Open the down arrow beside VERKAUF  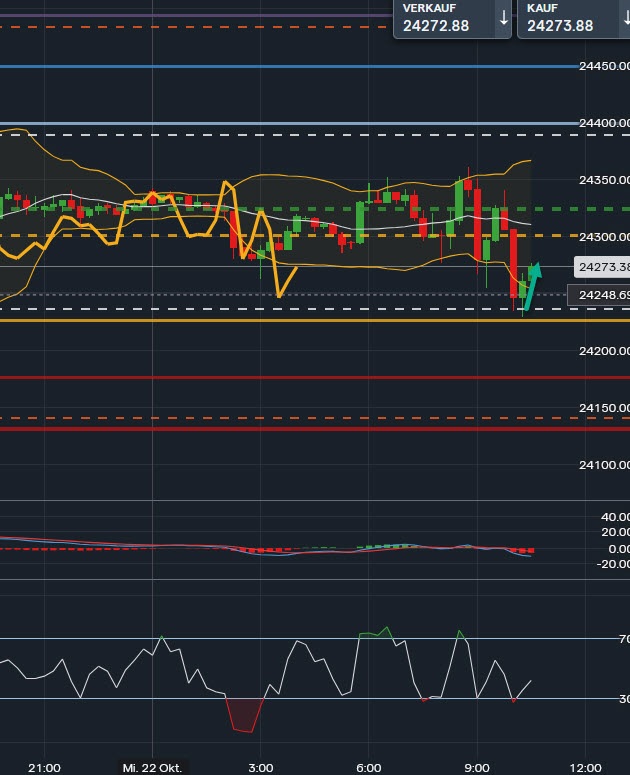[x=502, y=18]
